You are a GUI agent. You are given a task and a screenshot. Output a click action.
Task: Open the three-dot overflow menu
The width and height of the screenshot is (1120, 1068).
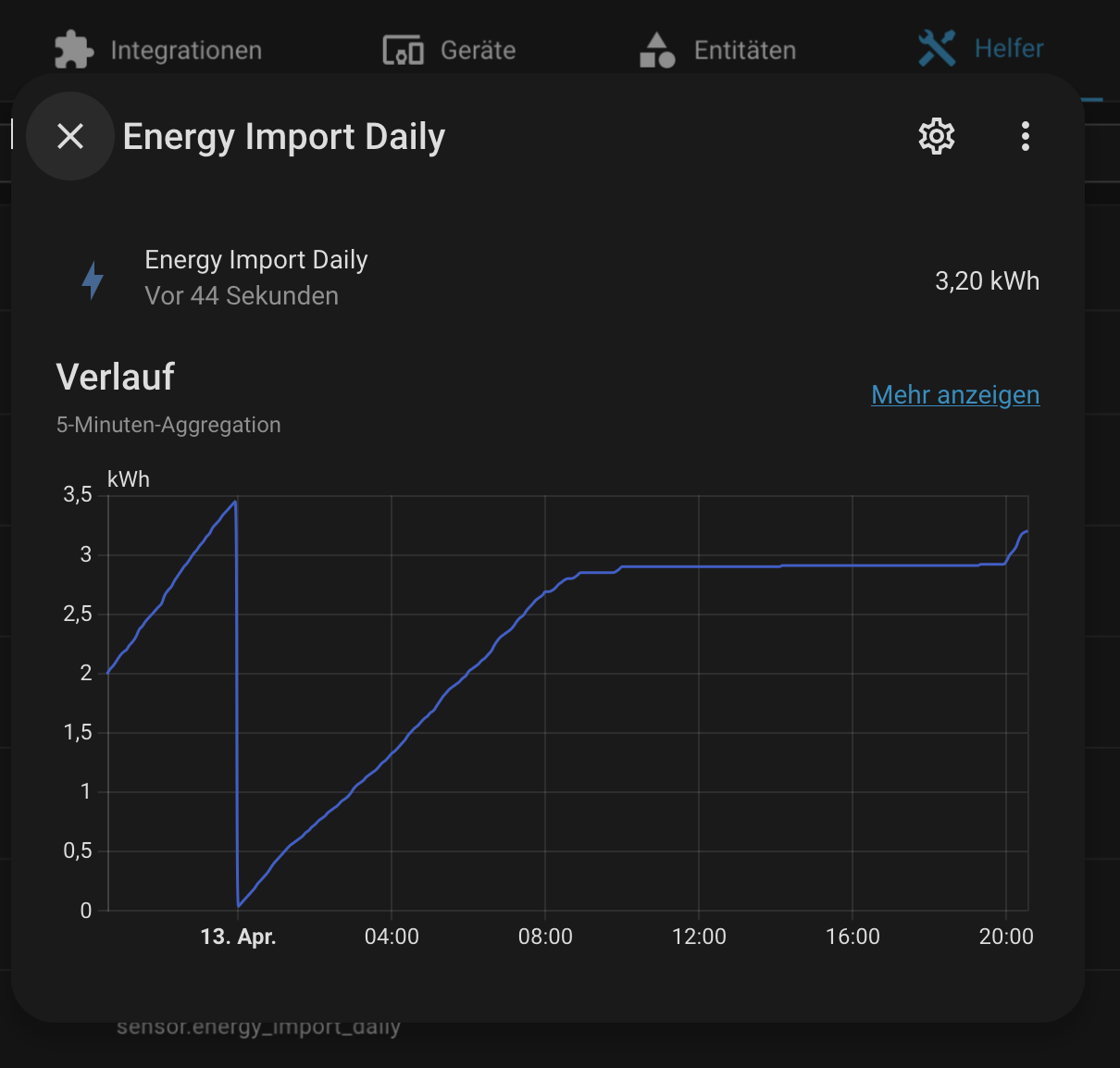click(1025, 136)
